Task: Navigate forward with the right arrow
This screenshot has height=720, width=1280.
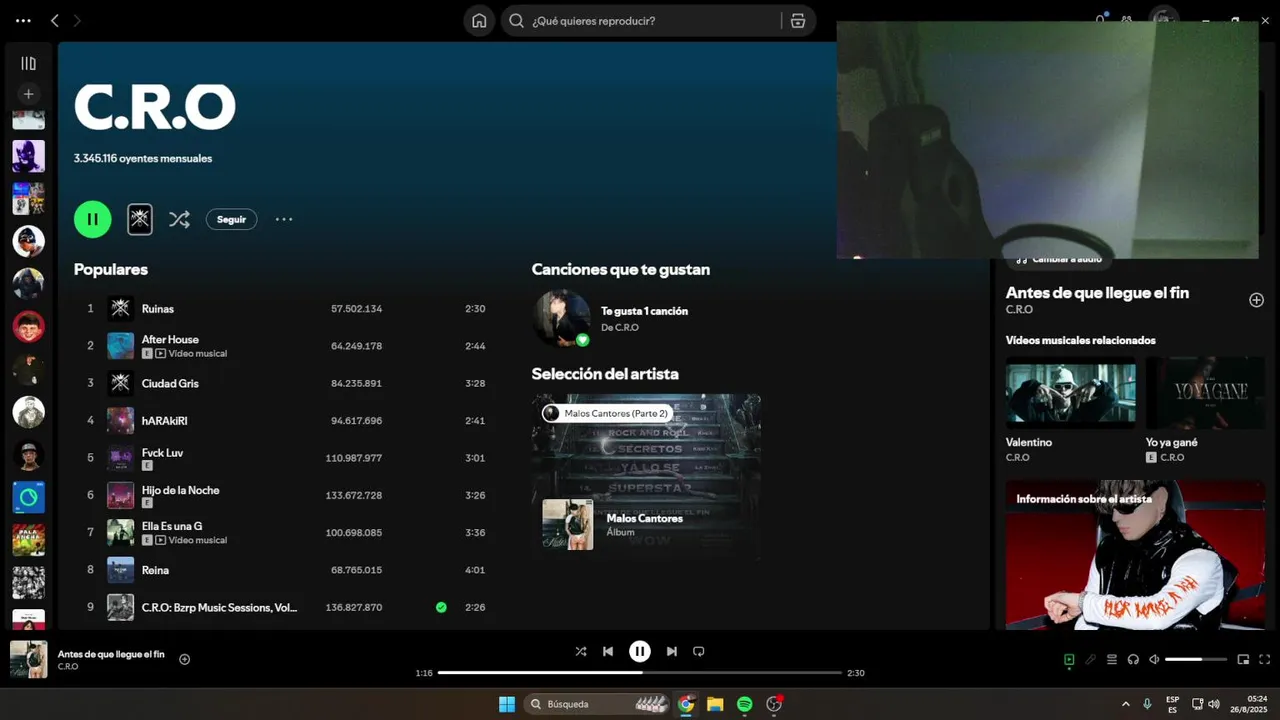Action: [x=77, y=20]
